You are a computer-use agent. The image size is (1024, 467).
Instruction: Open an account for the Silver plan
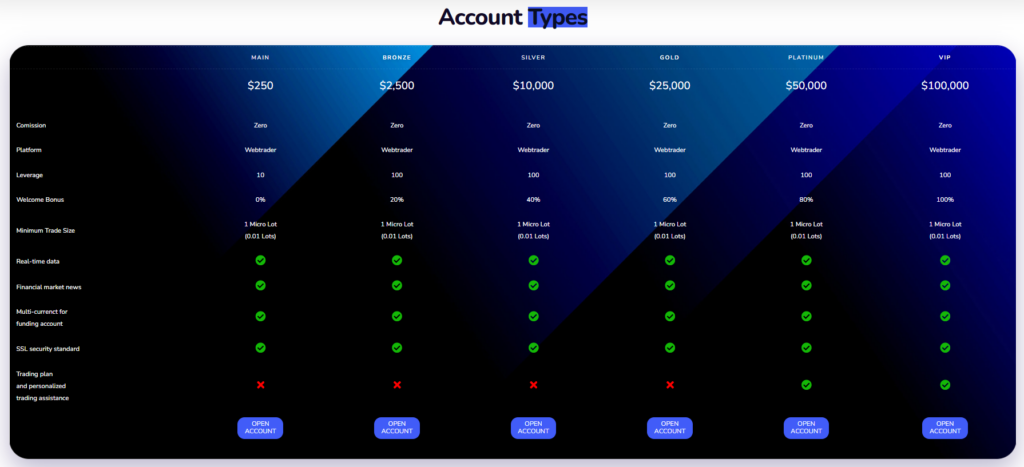point(533,427)
